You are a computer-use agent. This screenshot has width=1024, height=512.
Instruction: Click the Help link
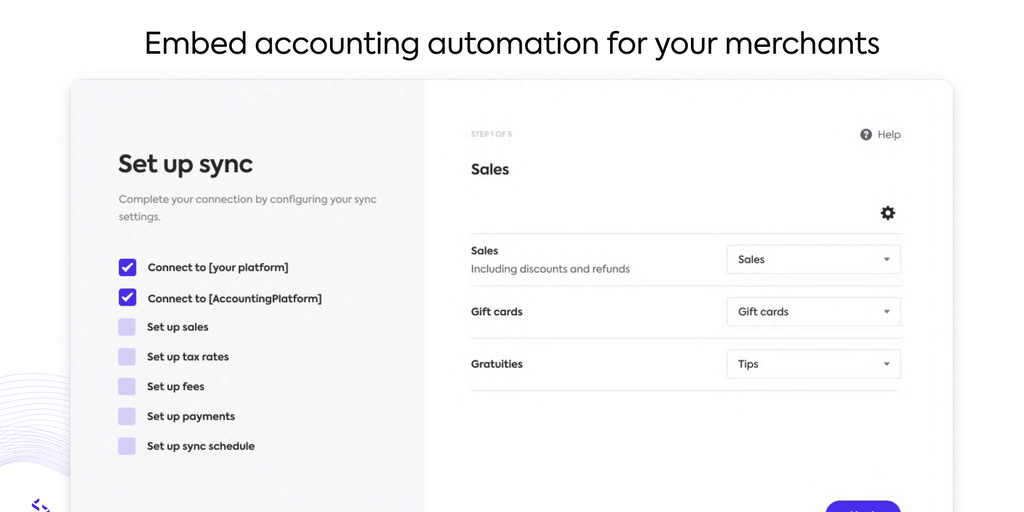tap(889, 135)
